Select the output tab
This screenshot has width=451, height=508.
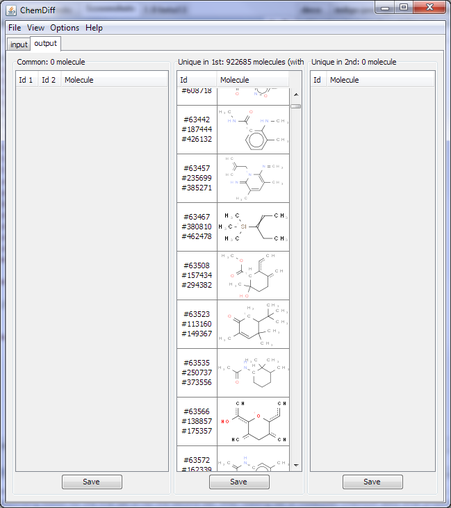coord(46,44)
